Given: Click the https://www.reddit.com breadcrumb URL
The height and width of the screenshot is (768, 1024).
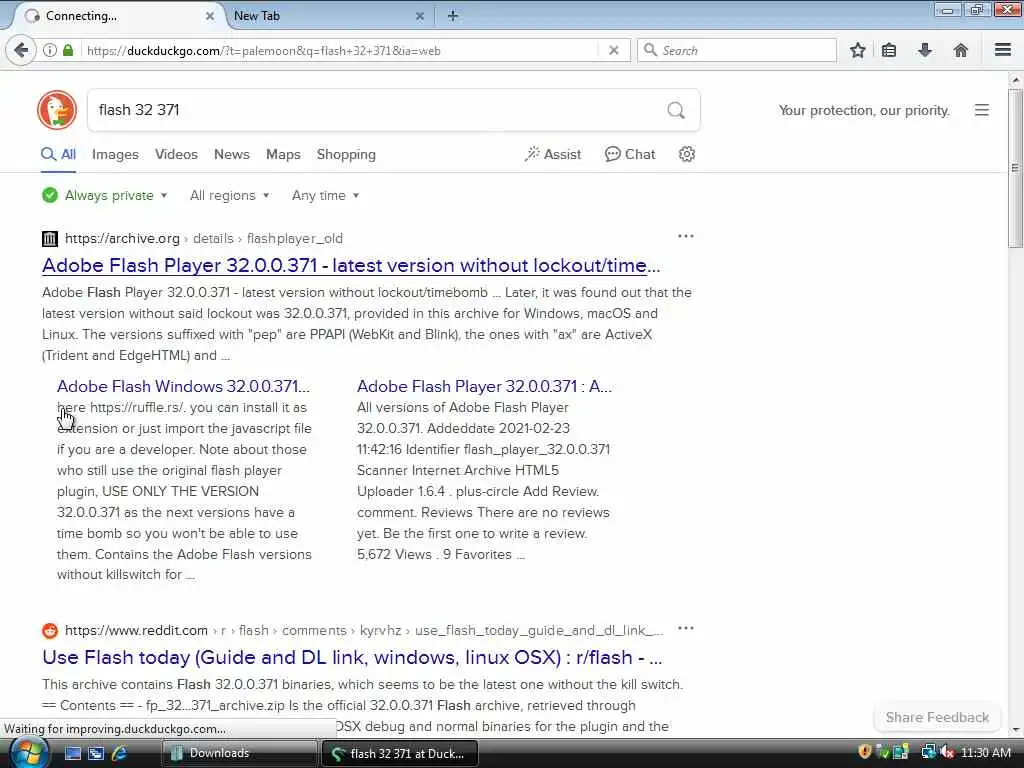Looking at the screenshot, I should click(x=136, y=630).
